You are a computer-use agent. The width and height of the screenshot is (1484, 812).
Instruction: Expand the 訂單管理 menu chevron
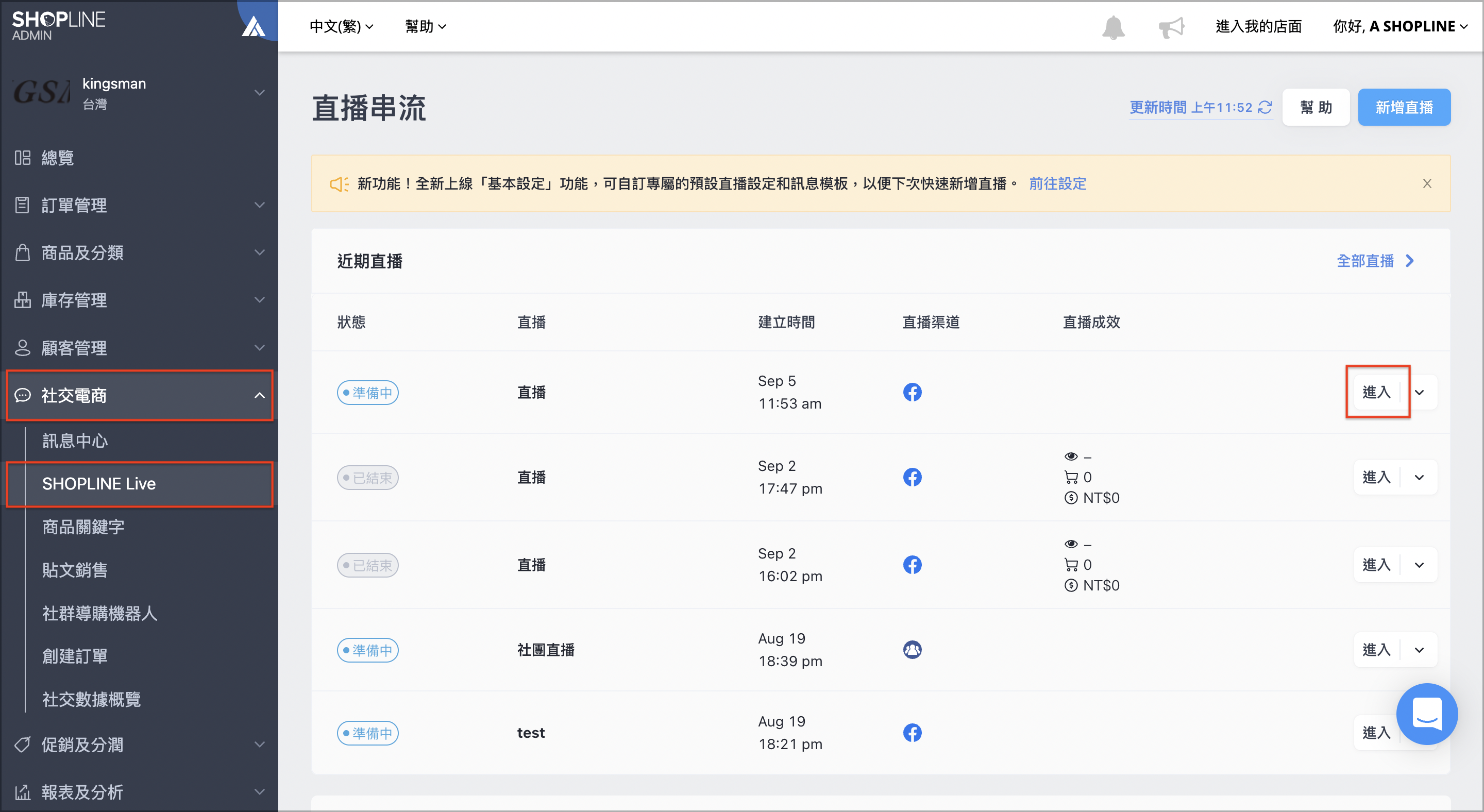coord(260,205)
